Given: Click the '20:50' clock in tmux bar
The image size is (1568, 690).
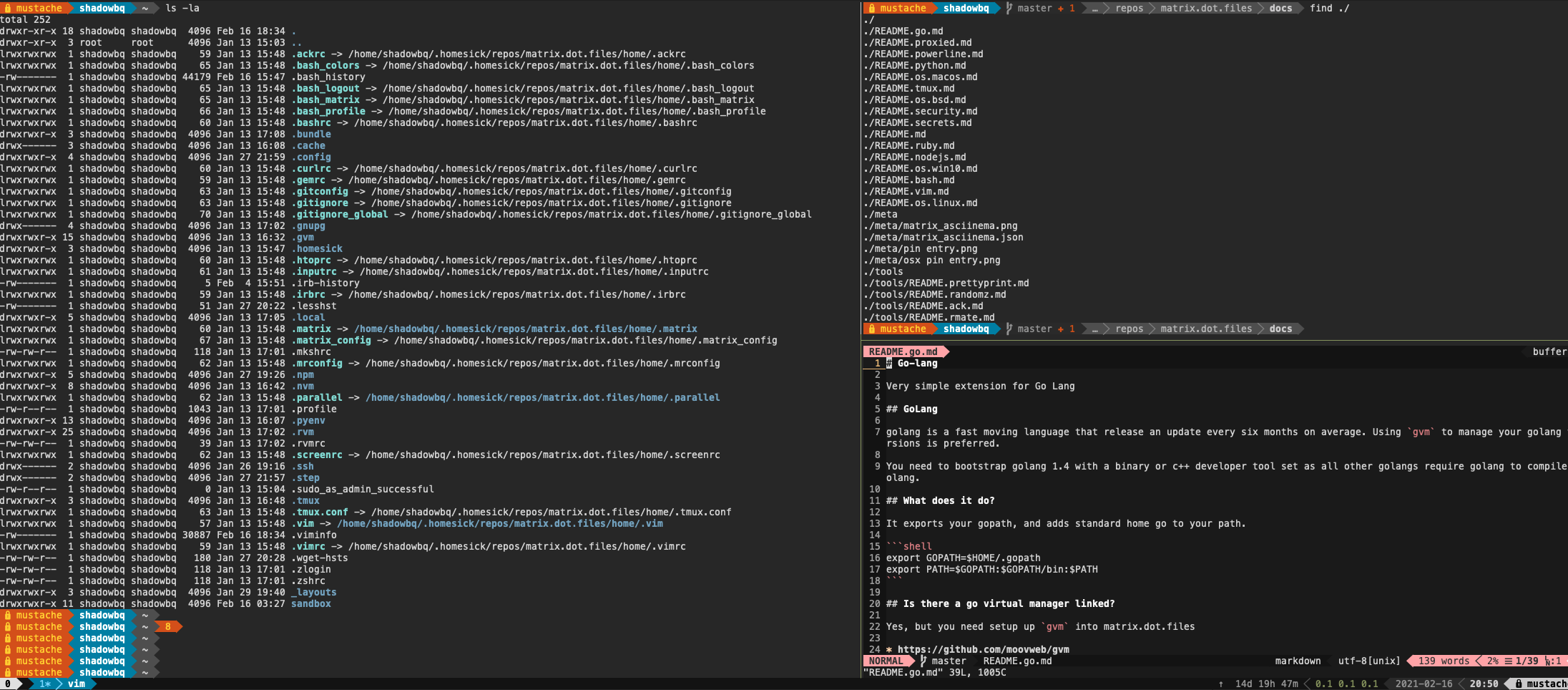Looking at the screenshot, I should point(1484,684).
